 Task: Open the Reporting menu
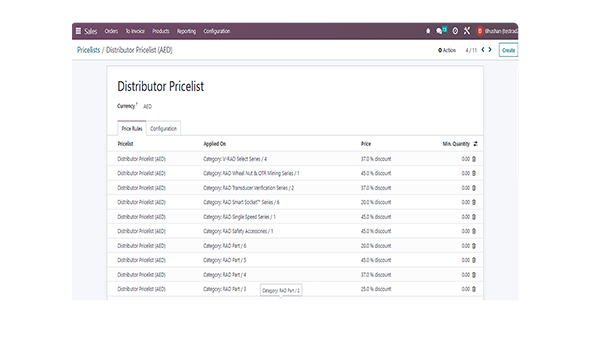[x=186, y=31]
